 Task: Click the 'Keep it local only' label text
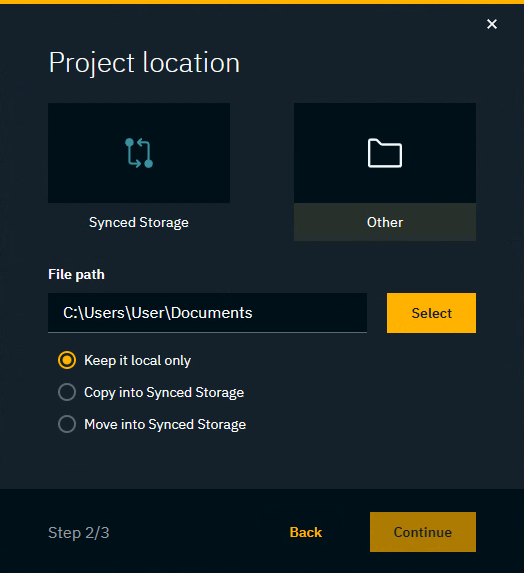(x=137, y=360)
